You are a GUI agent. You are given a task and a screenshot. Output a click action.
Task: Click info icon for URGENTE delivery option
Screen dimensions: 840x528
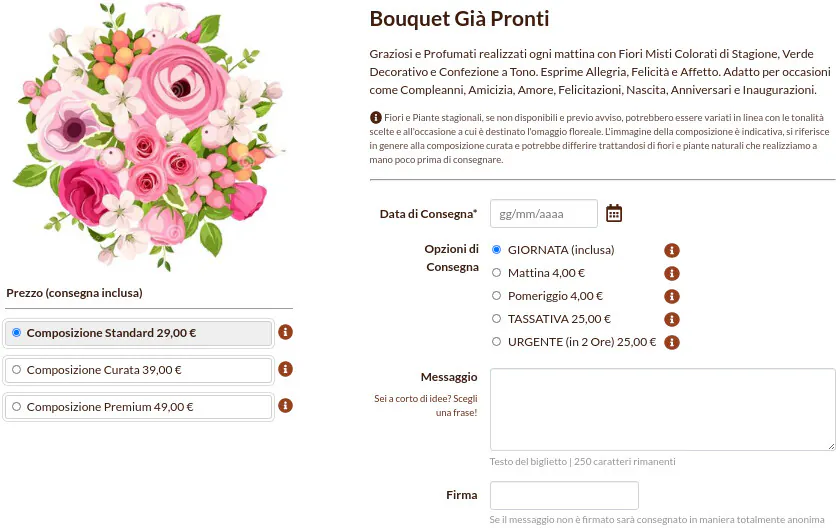tap(672, 342)
